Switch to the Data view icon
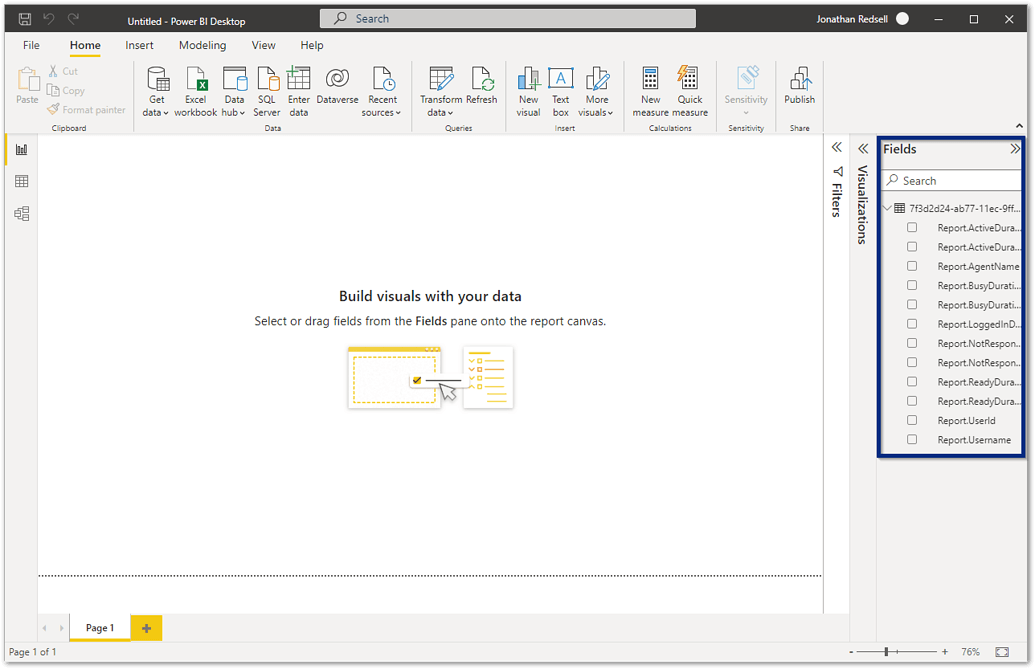The width and height of the screenshot is (1035, 669). [x=21, y=181]
